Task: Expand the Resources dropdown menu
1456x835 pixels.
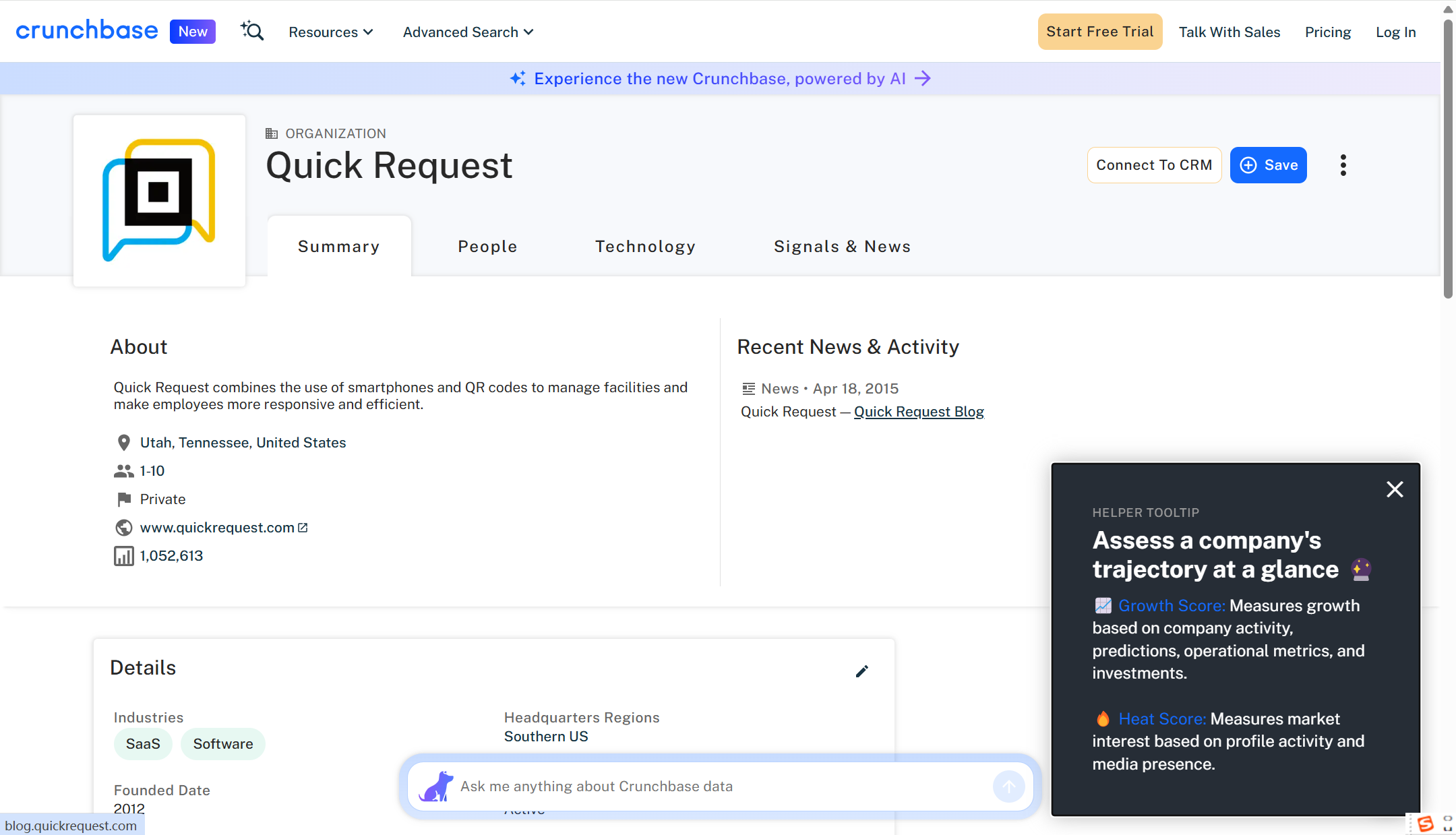Action: pyautogui.click(x=330, y=32)
